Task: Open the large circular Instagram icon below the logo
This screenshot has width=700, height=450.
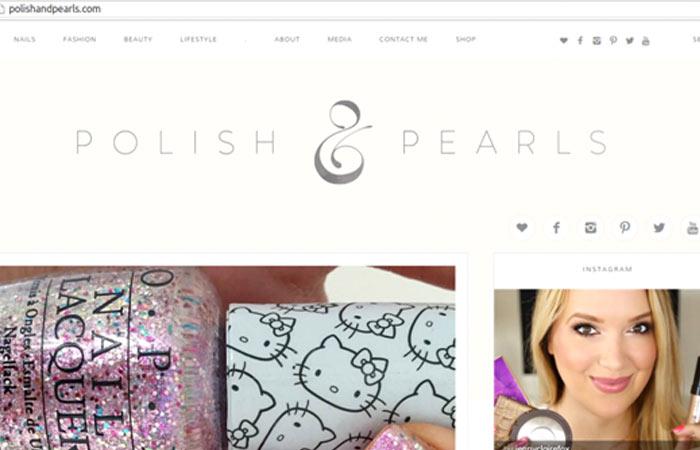Action: coord(591,228)
